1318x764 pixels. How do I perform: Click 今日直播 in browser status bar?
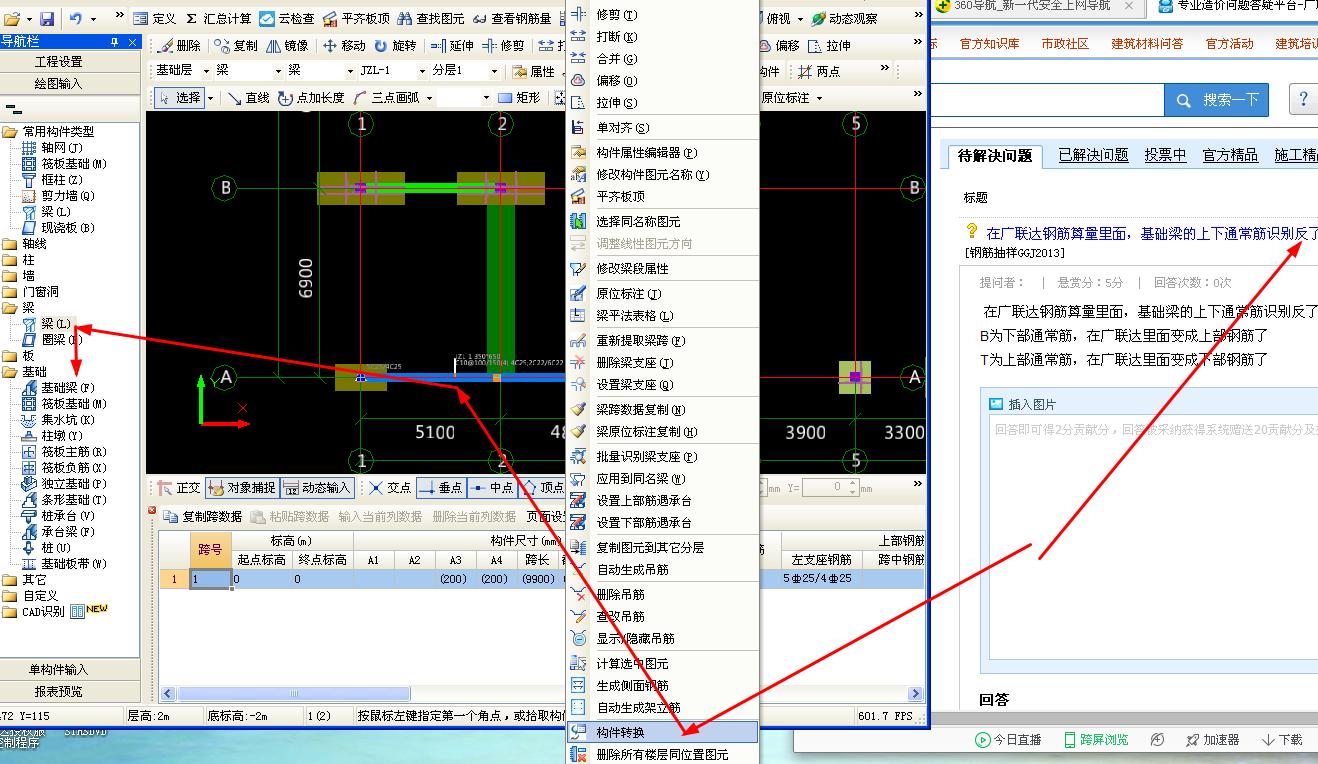(1008, 739)
